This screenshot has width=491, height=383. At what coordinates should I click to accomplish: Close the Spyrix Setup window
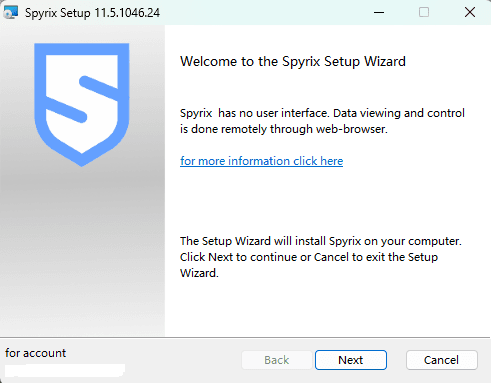click(x=470, y=12)
